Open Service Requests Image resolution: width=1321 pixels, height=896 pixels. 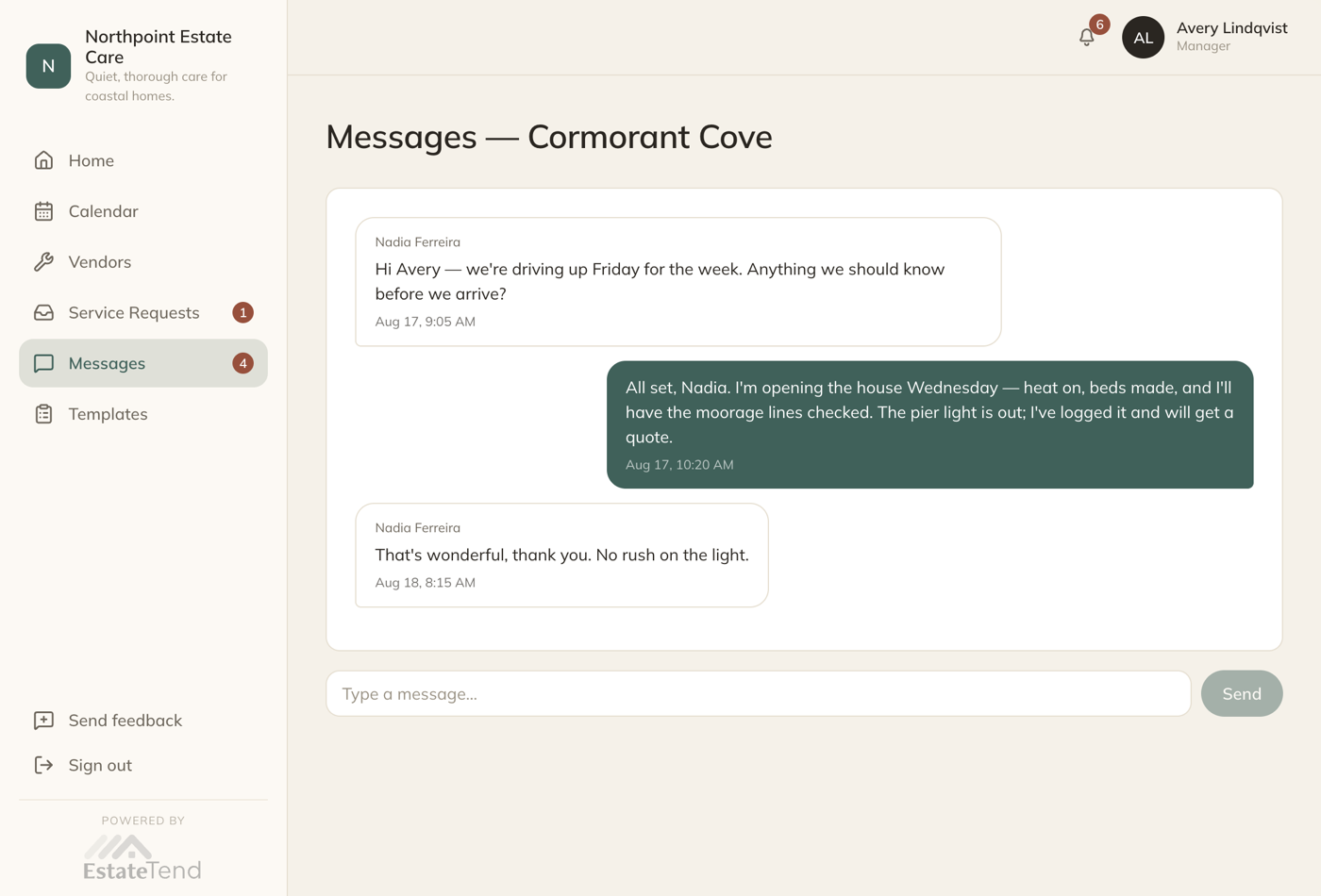143,312
